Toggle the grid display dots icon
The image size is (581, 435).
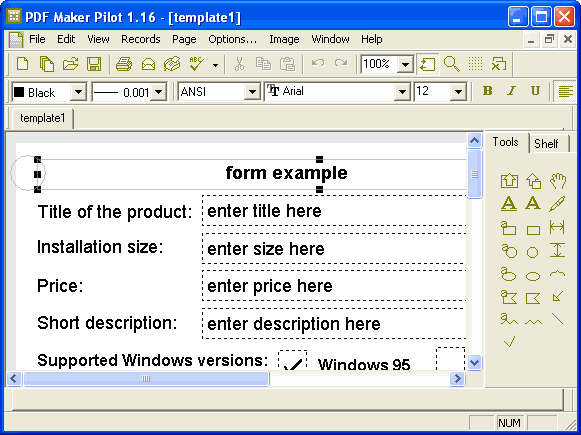click(475, 64)
